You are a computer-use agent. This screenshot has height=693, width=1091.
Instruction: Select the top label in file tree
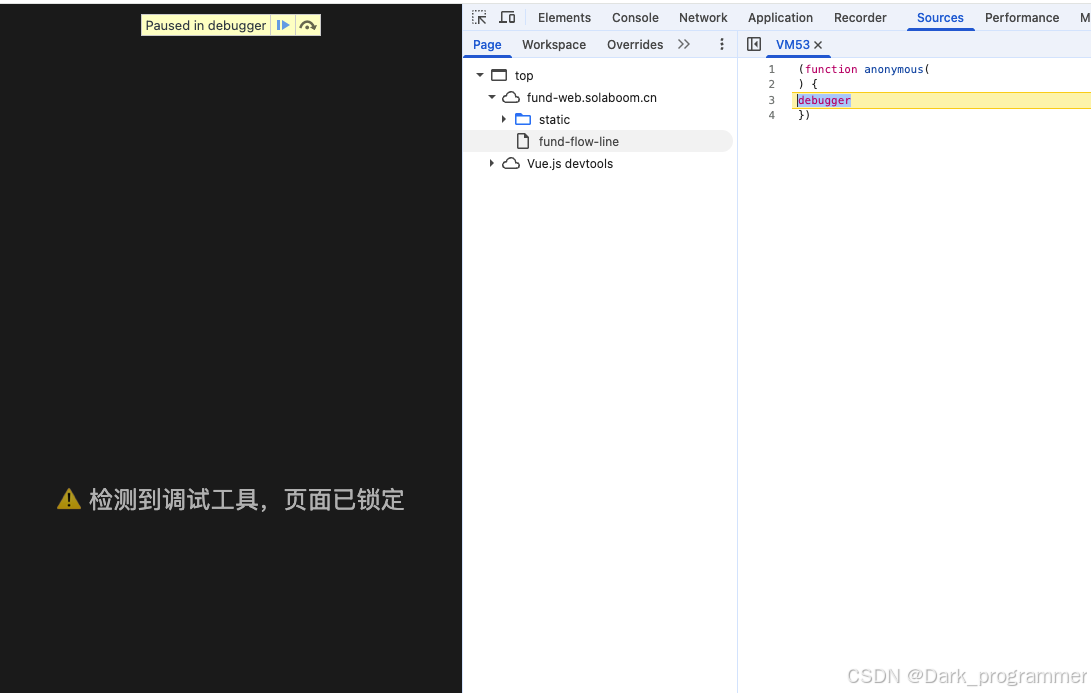pos(524,75)
